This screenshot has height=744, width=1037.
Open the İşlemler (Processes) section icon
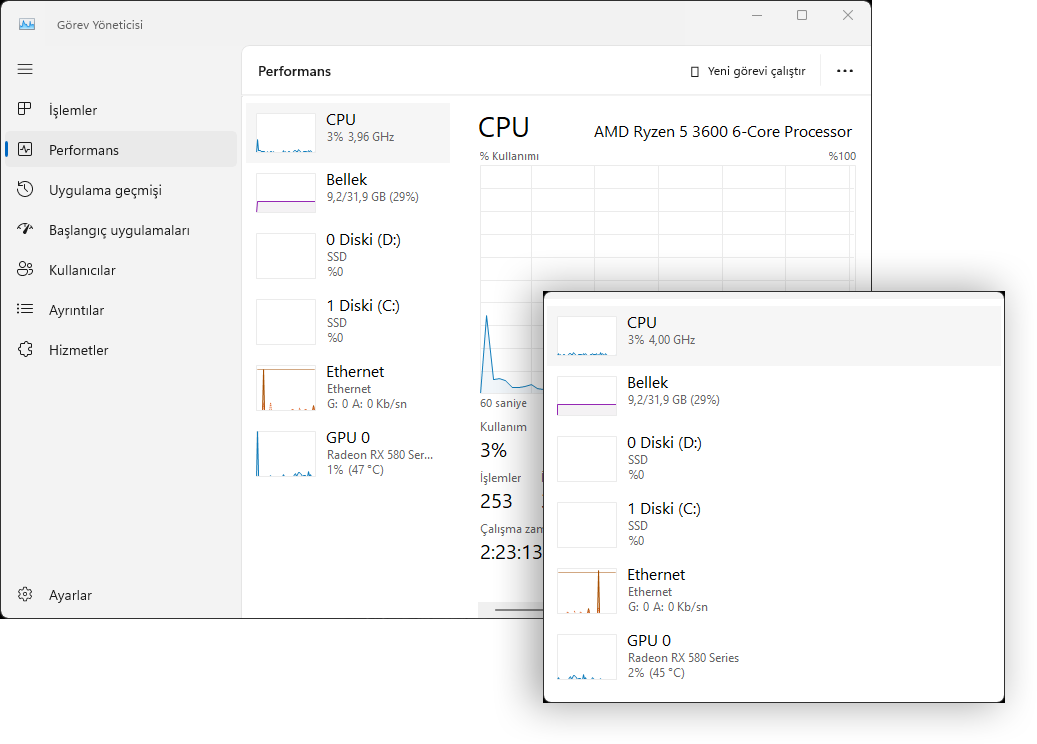tap(25, 109)
